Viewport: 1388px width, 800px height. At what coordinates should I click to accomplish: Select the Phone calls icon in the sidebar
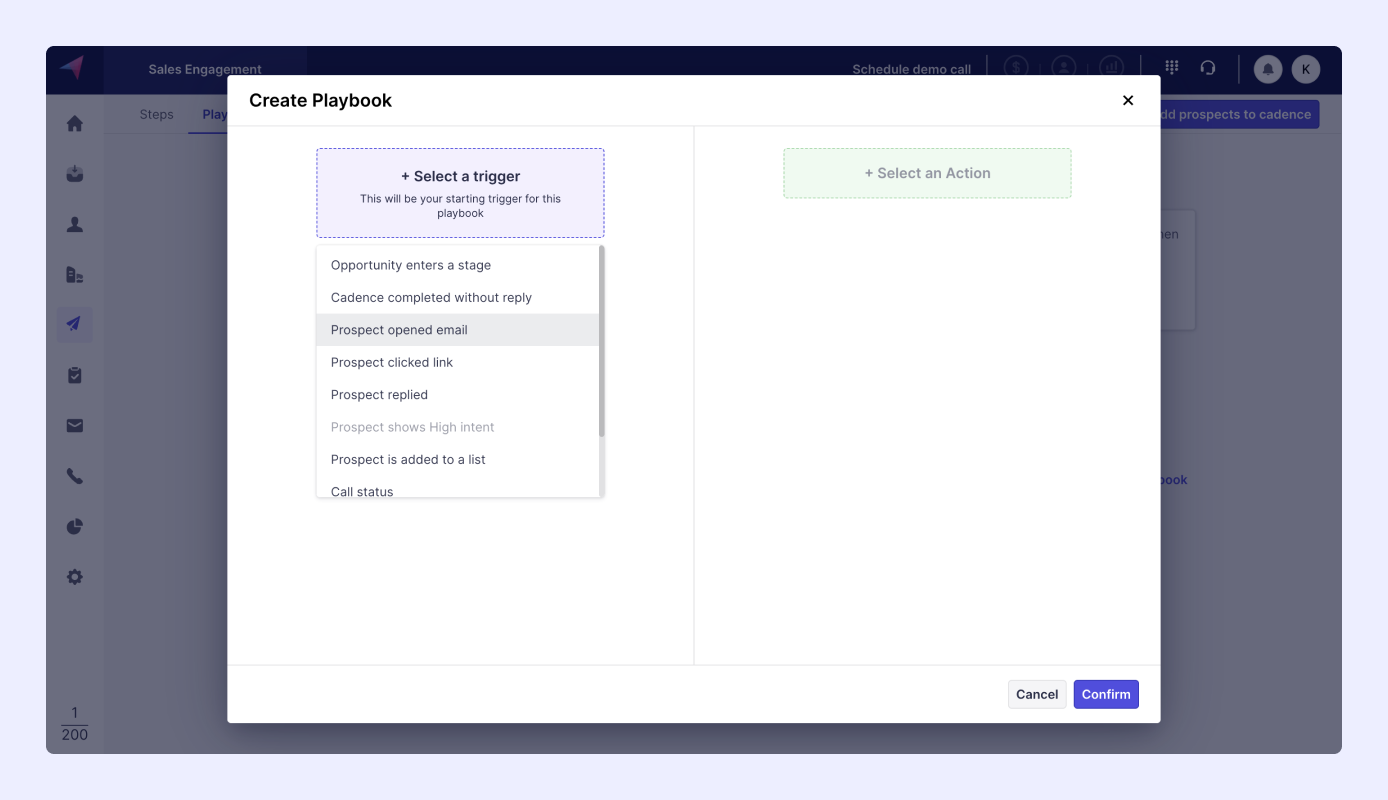click(x=74, y=475)
